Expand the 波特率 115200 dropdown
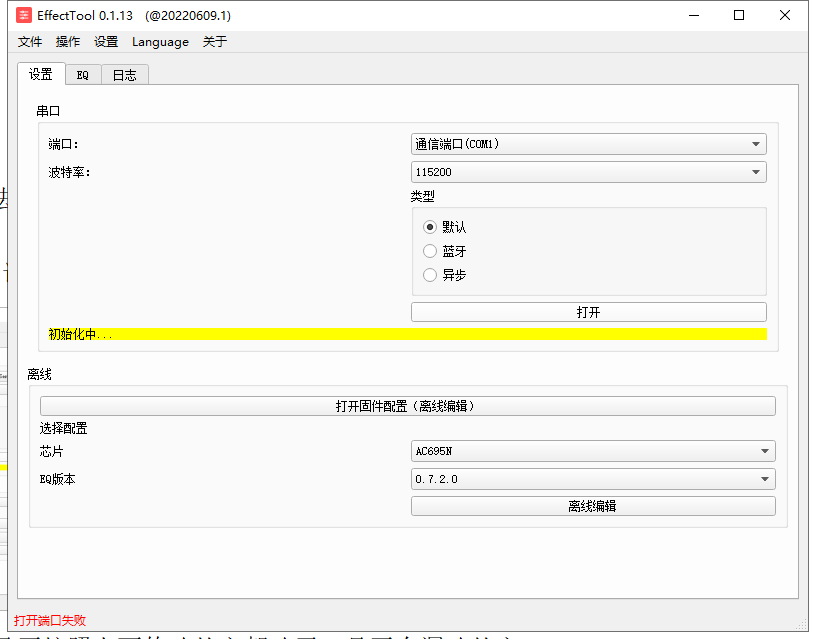The width and height of the screenshot is (816, 639). pyautogui.click(x=589, y=172)
